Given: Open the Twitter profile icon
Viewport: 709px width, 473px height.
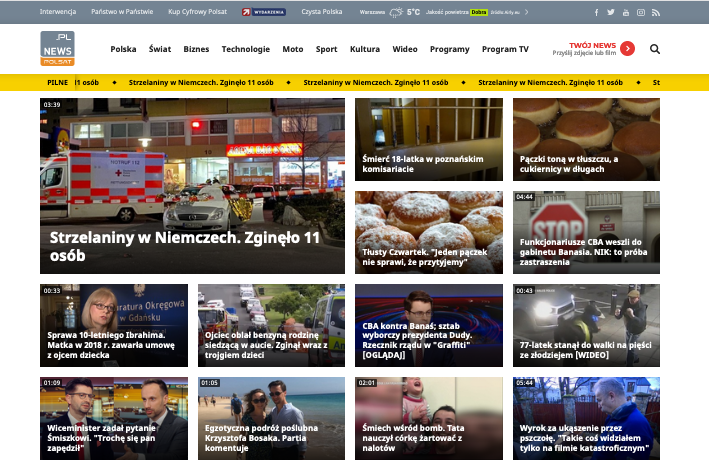Looking at the screenshot, I should [x=612, y=12].
